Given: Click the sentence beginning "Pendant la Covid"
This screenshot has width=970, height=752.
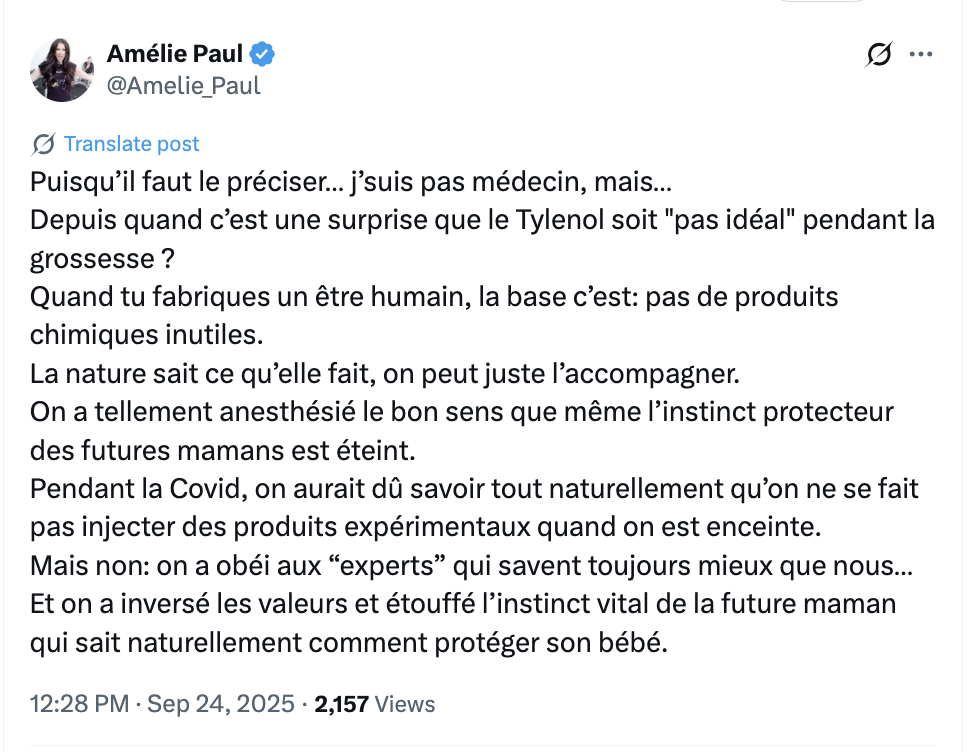Looking at the screenshot, I should (474, 508).
